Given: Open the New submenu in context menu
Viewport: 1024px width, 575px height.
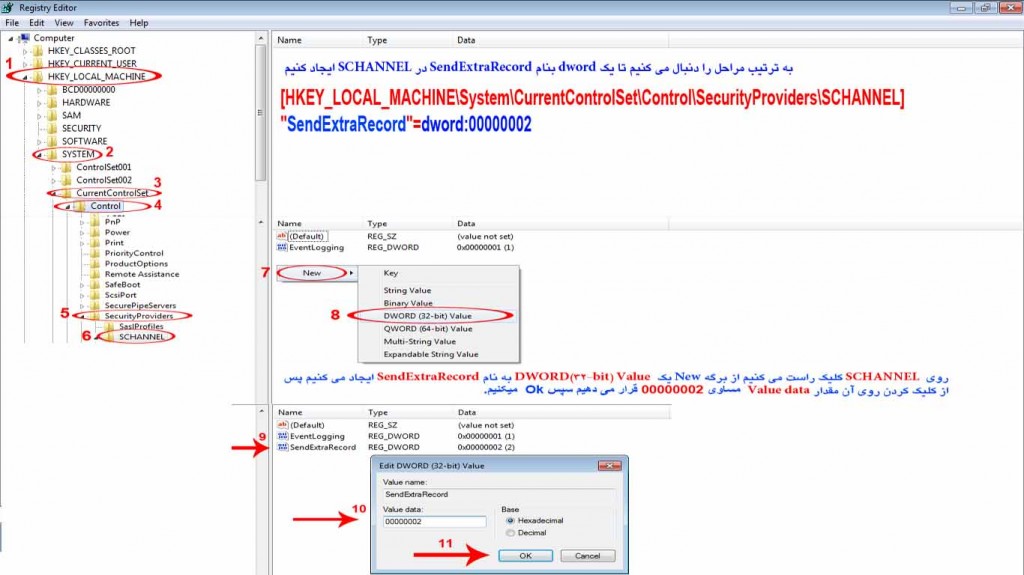Looking at the screenshot, I should click(317, 273).
